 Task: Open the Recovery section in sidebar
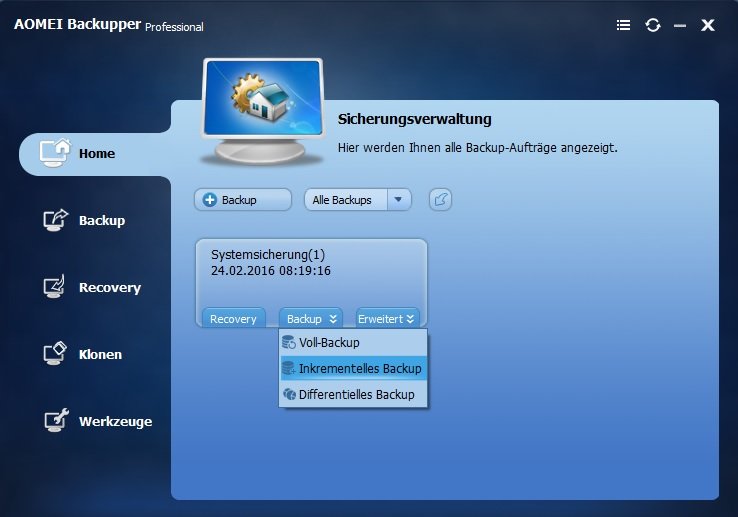pyautogui.click(x=92, y=287)
